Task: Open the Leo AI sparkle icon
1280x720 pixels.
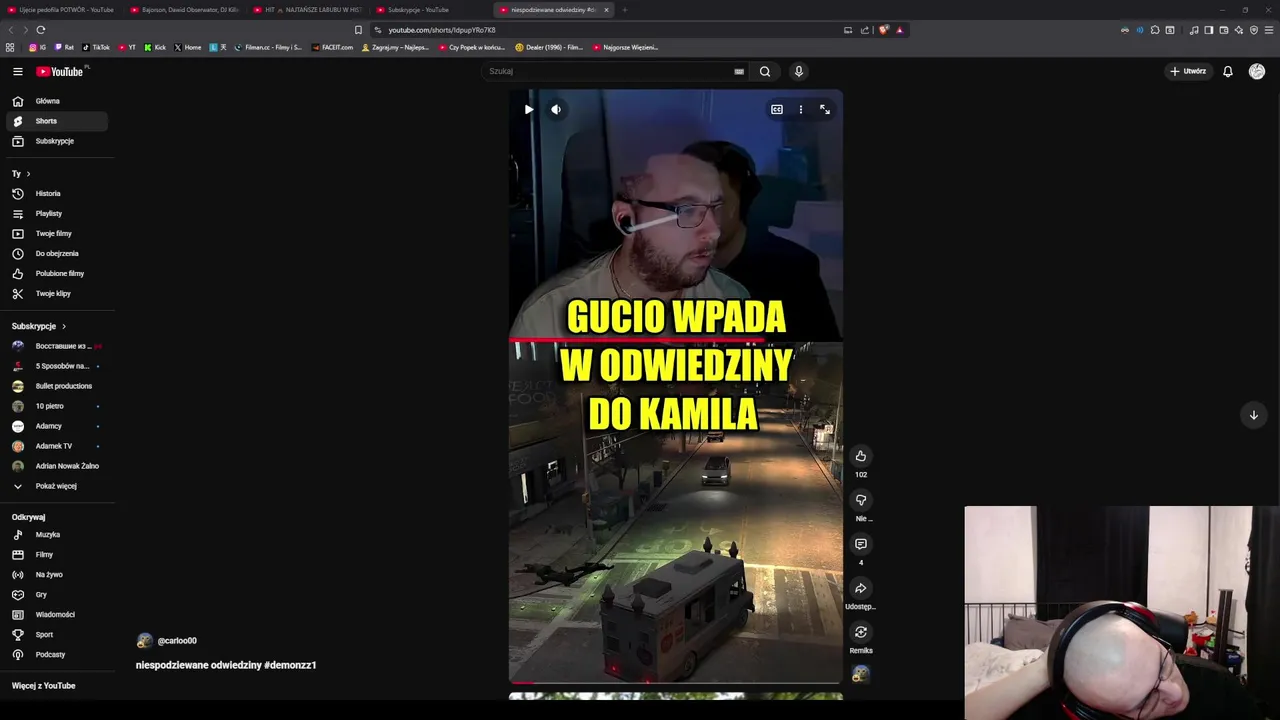Action: pos(1238,30)
